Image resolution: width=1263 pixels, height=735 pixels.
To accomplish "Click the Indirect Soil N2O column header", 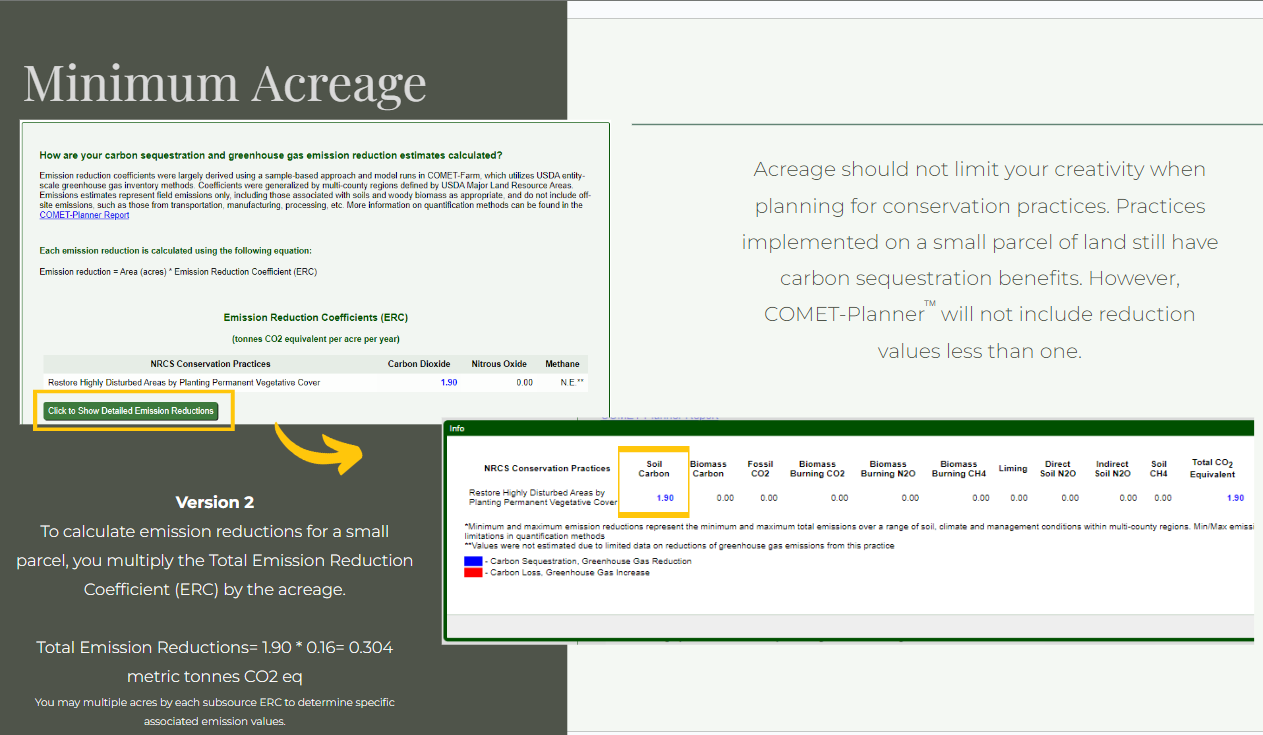I will 1112,468.
